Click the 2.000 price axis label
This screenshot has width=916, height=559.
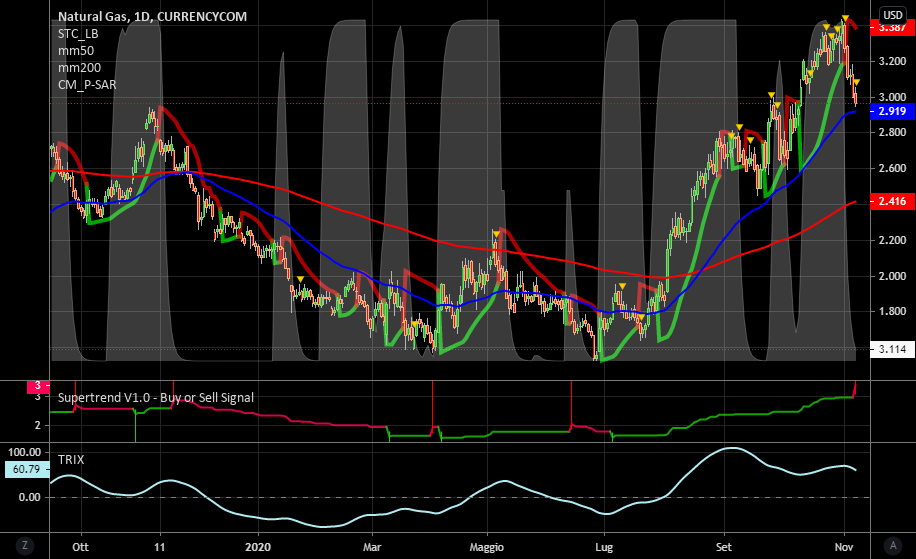(892, 276)
